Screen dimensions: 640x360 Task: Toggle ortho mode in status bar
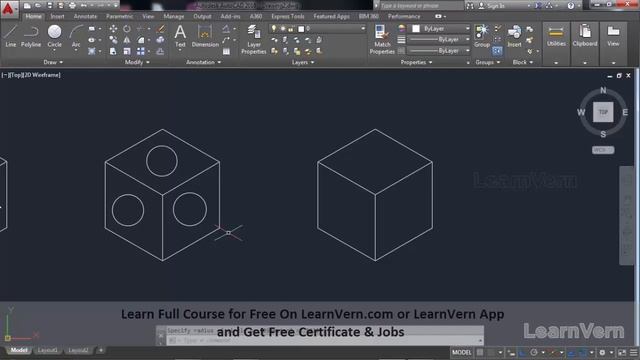tap(522, 352)
